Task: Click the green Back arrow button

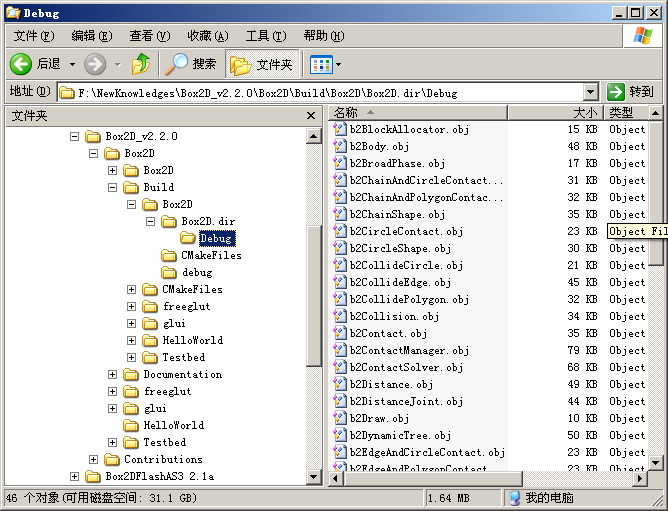Action: [x=21, y=64]
